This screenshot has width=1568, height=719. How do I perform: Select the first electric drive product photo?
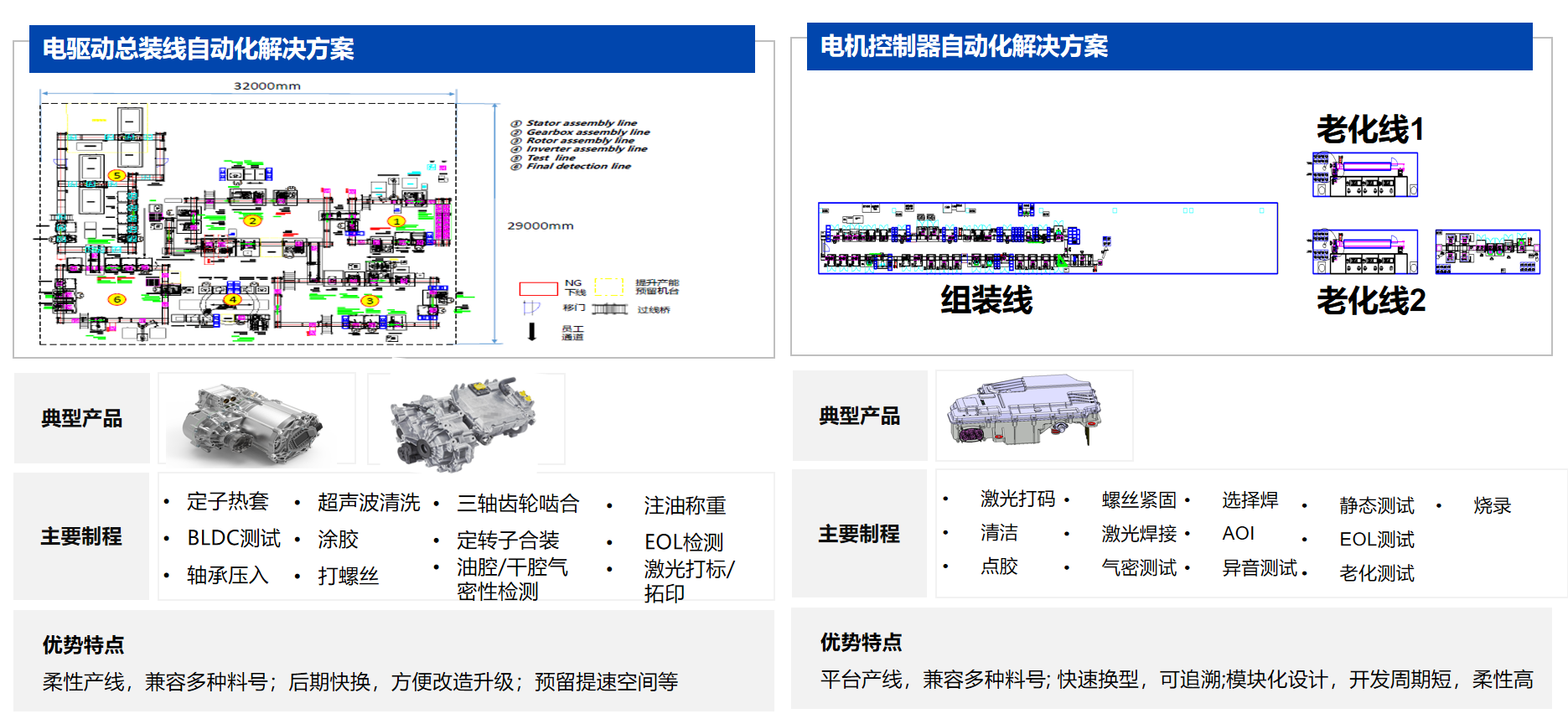coord(256,419)
